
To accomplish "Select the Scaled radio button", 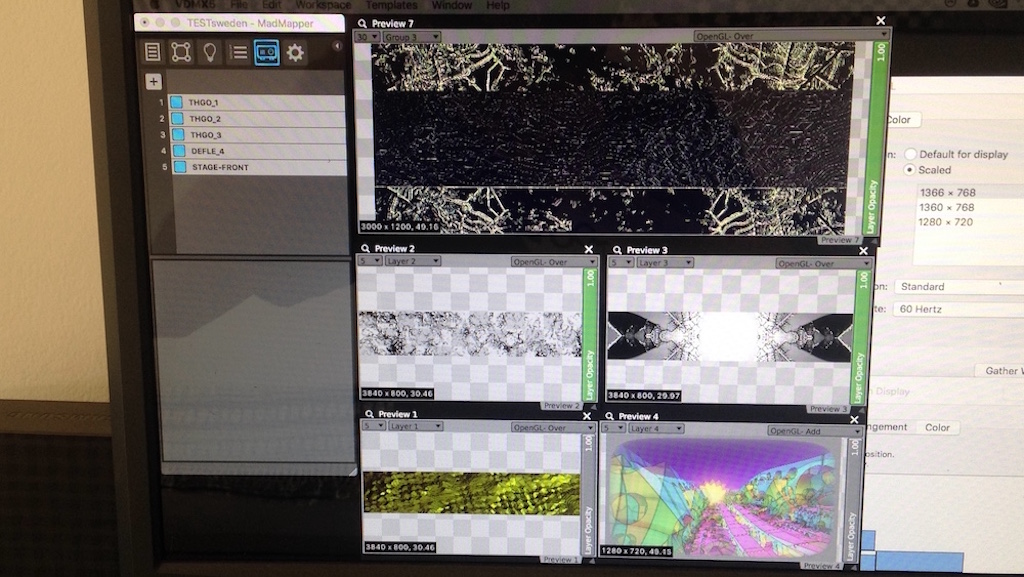I will [x=909, y=170].
